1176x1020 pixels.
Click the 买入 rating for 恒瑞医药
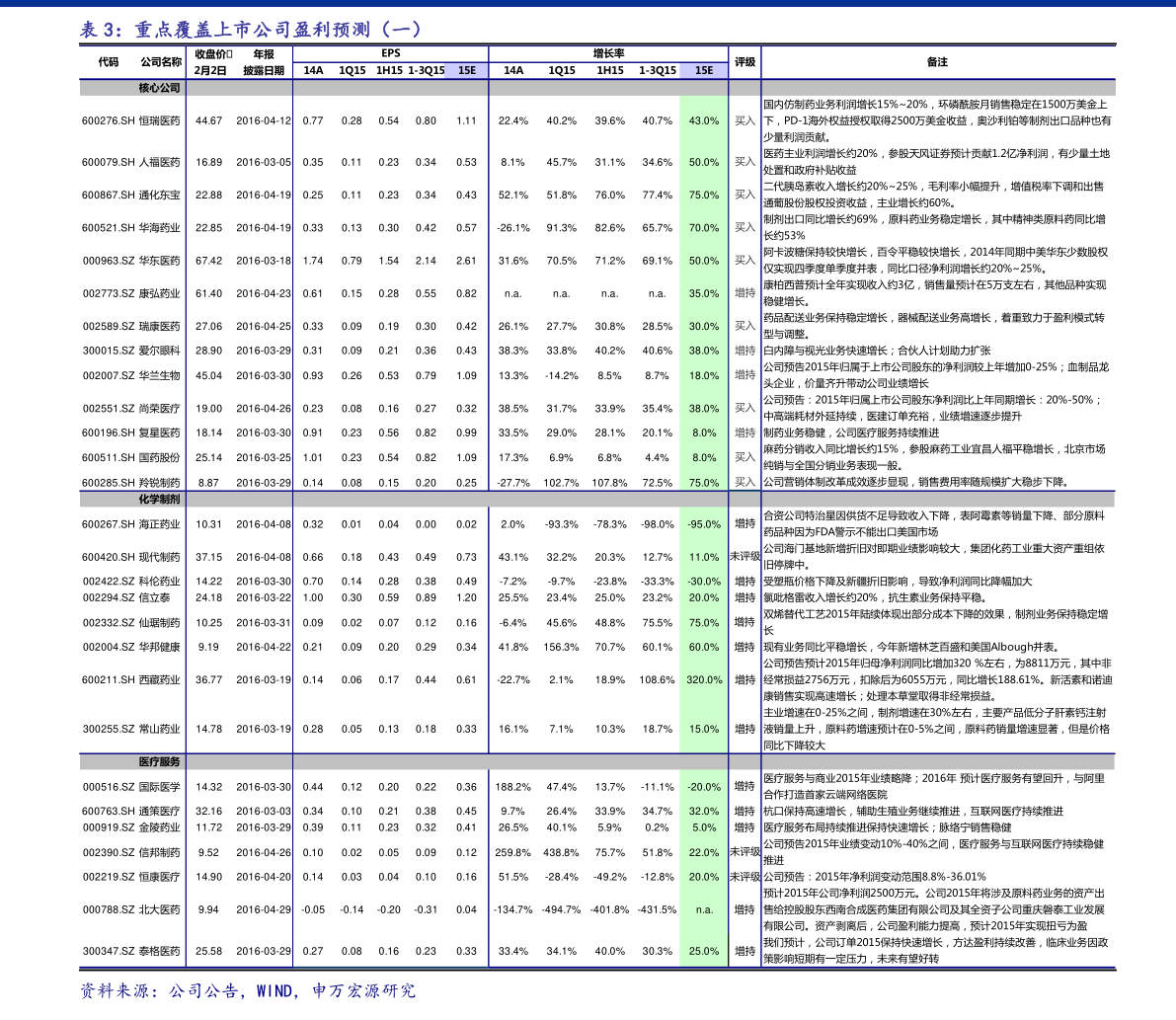pos(745,120)
